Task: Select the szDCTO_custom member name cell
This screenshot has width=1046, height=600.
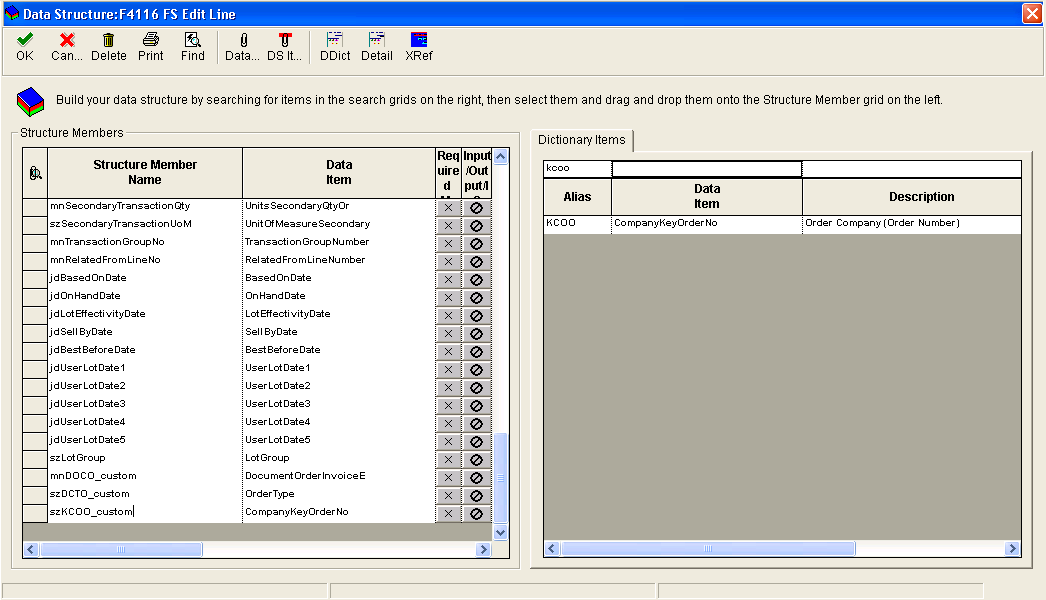Action: pos(145,494)
